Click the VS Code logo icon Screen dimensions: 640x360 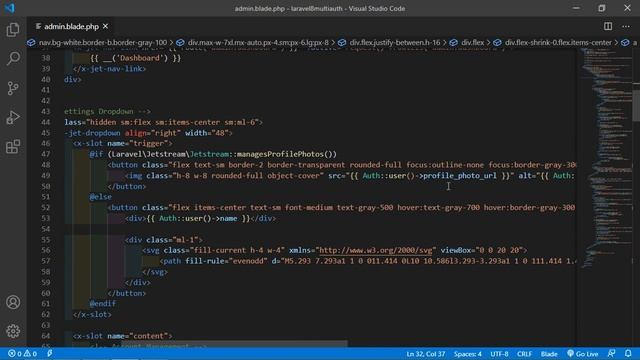click(10, 8)
